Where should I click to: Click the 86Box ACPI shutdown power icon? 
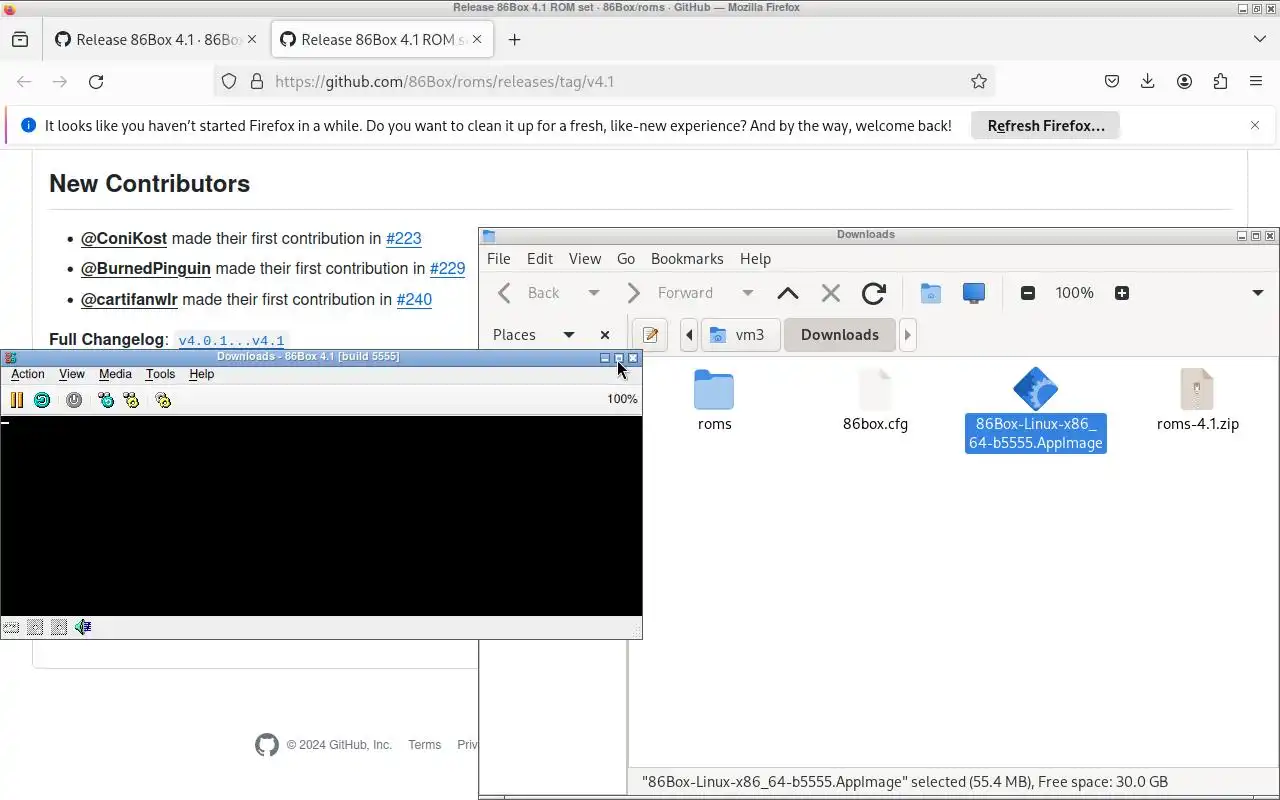point(74,400)
